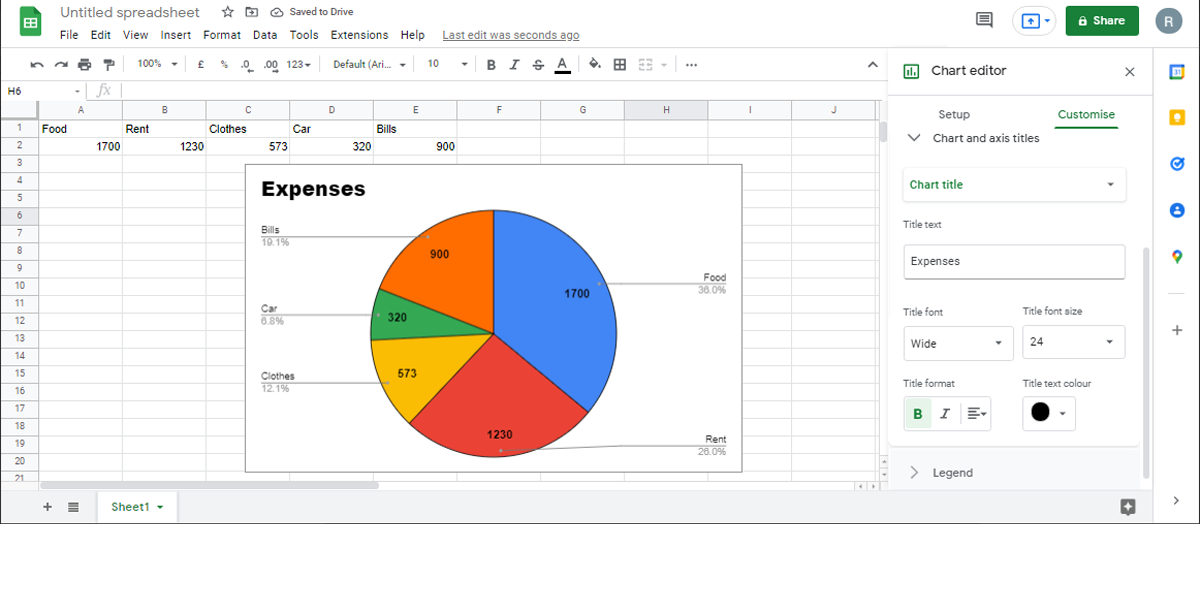
Task: Star the Untitled spreadsheet
Action: (228, 13)
